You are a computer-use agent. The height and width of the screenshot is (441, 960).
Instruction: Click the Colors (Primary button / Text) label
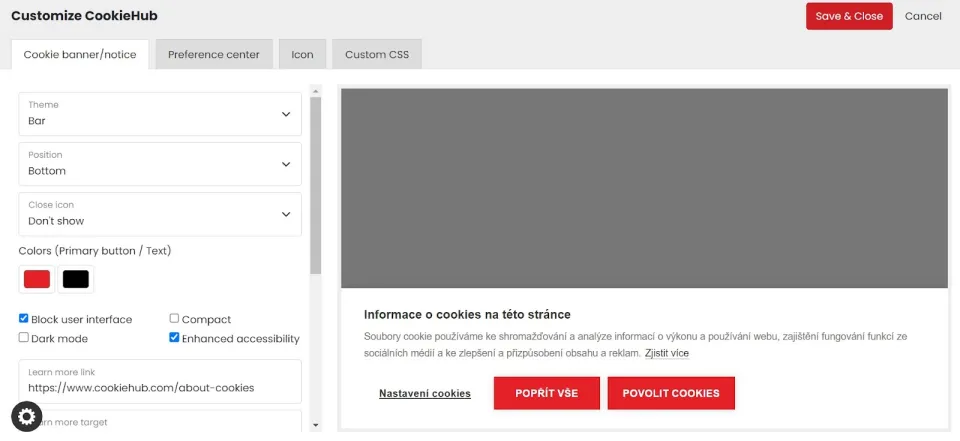coord(95,251)
